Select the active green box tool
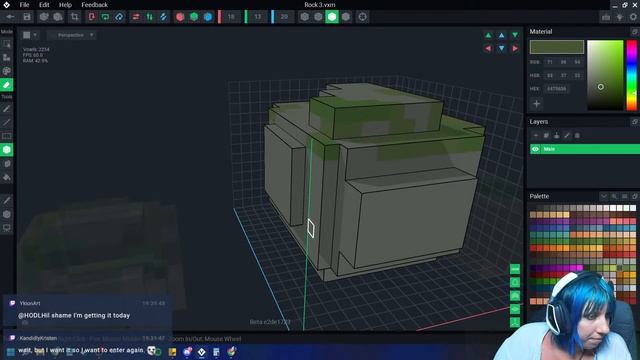This screenshot has width=640, height=360. coord(7,150)
